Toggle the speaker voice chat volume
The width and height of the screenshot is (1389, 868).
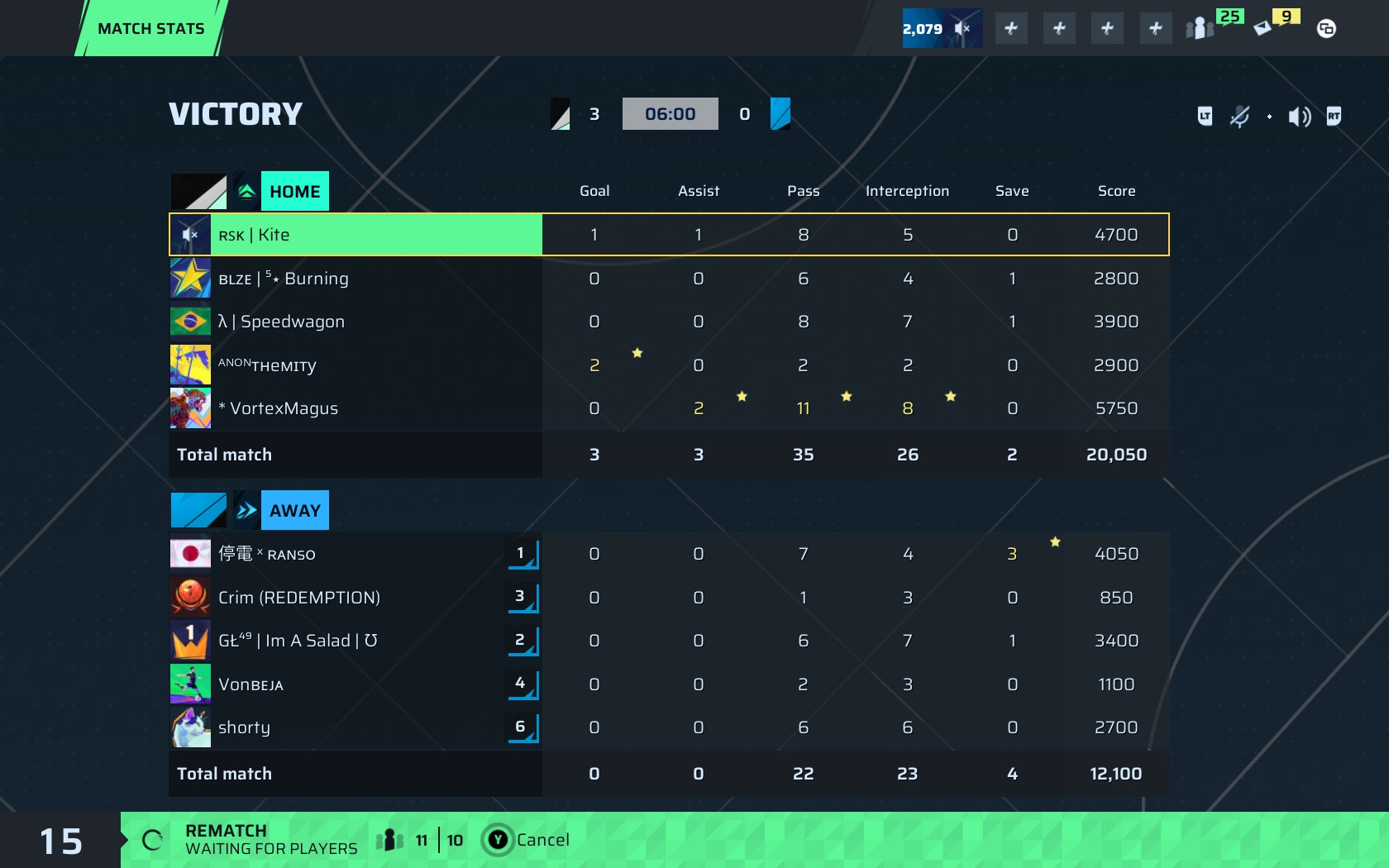(1299, 117)
